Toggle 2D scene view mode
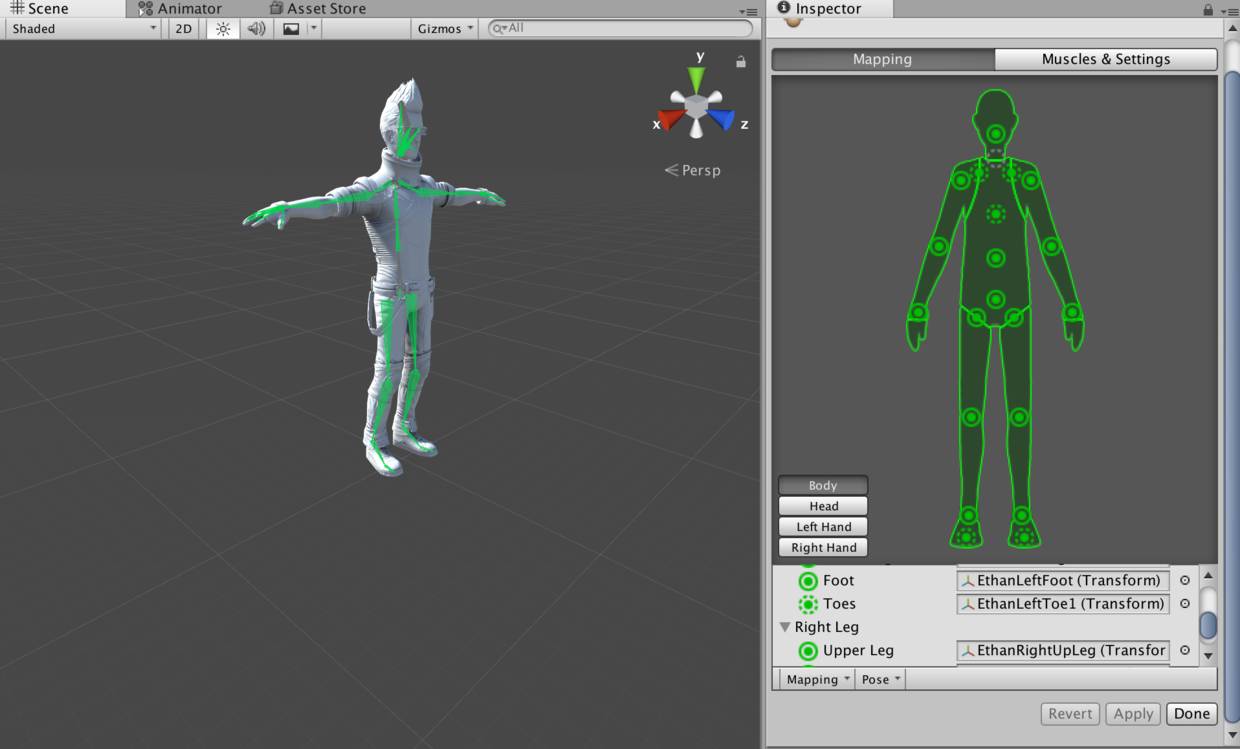 183,29
